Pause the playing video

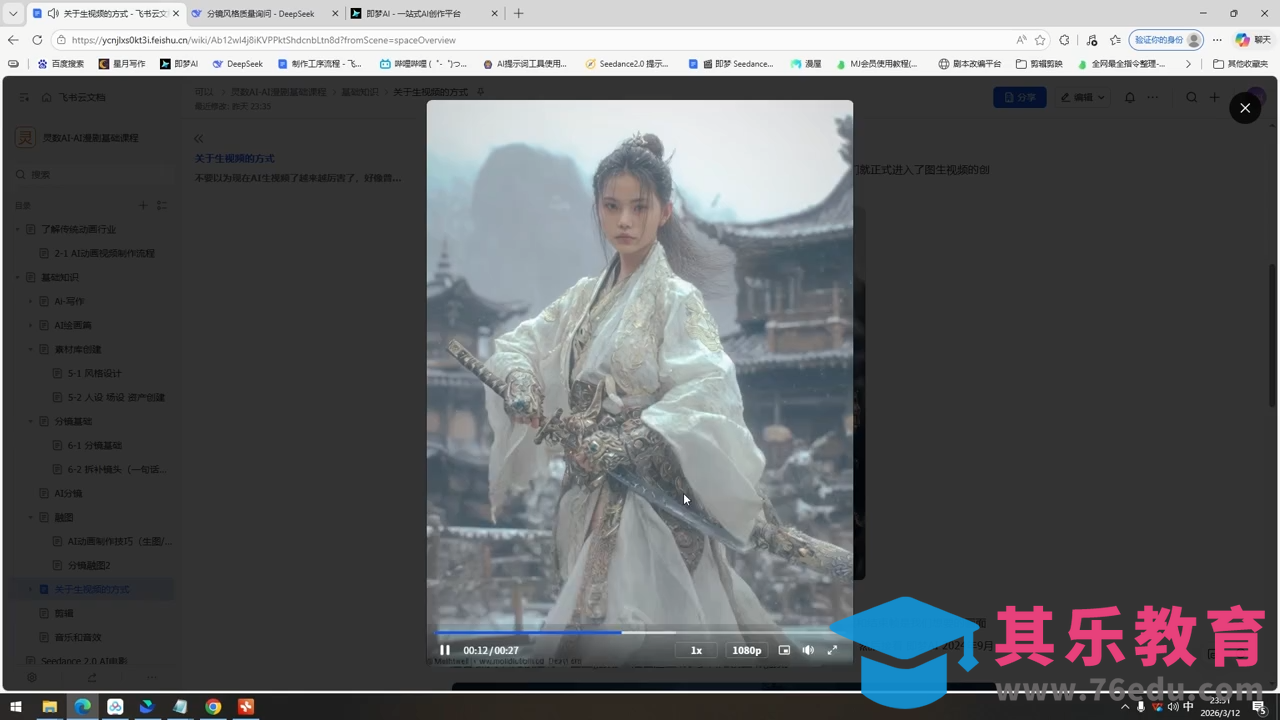coord(445,650)
